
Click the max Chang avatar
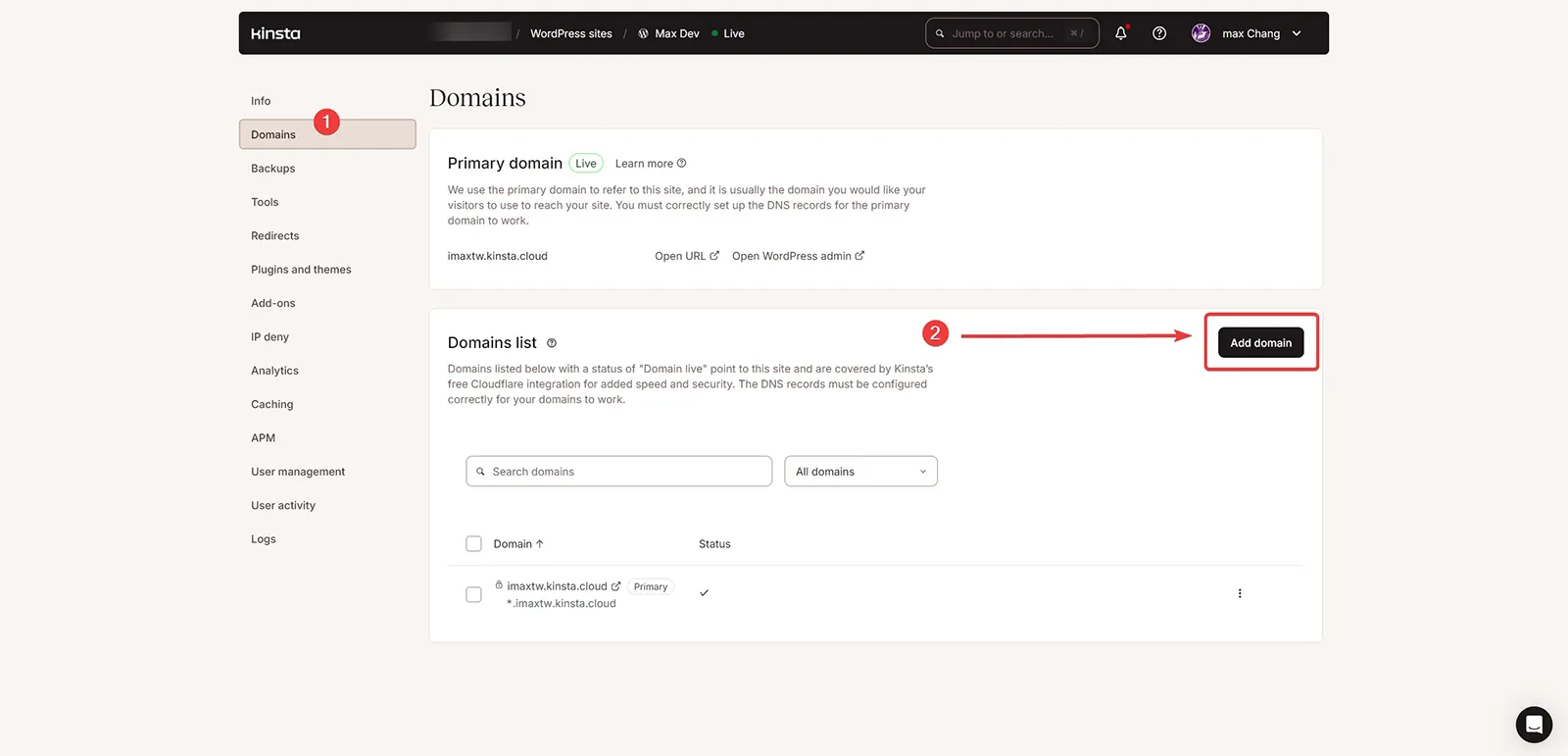pos(1200,33)
